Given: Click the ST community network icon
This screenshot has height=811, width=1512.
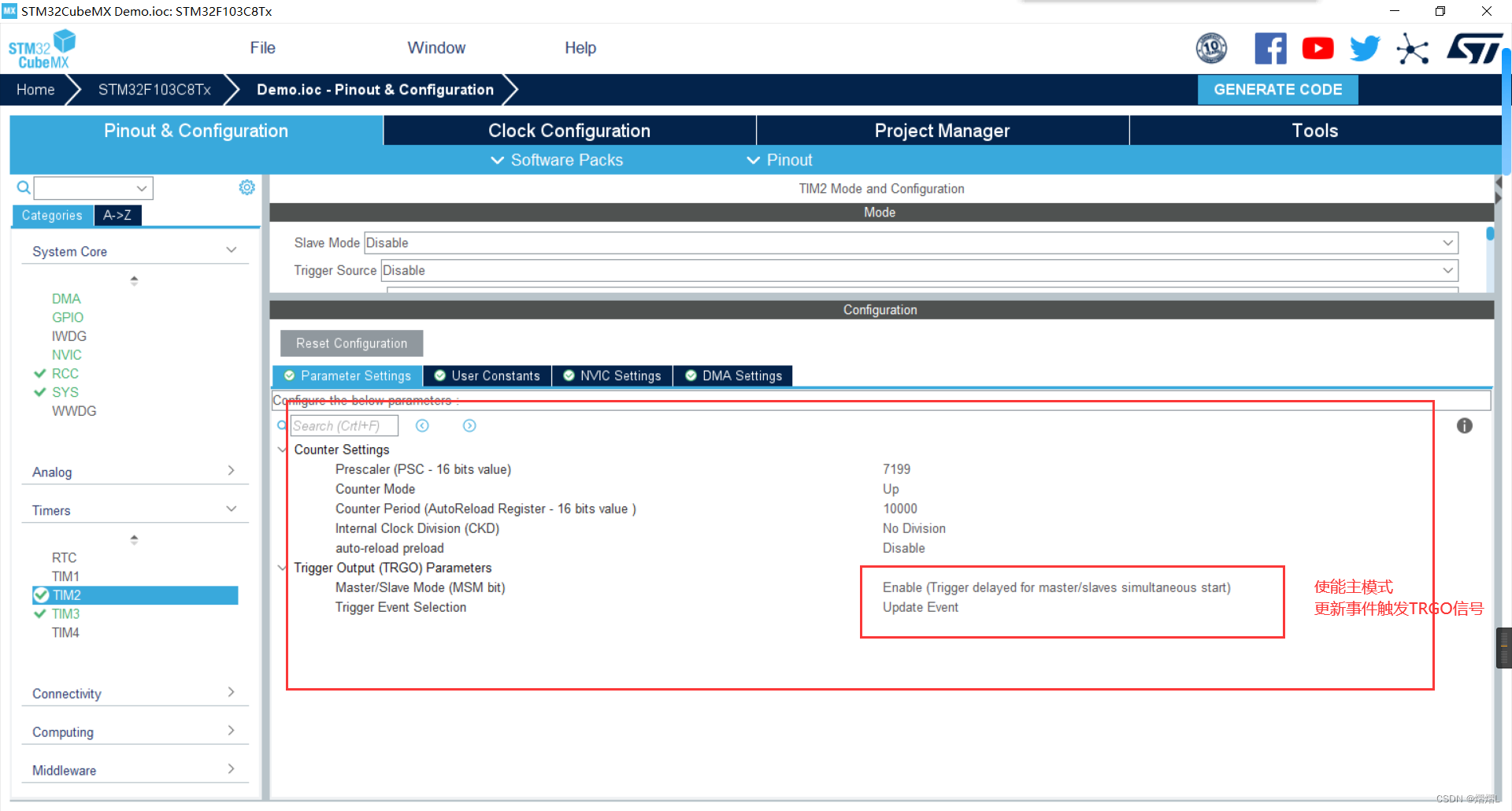Looking at the screenshot, I should [x=1413, y=49].
